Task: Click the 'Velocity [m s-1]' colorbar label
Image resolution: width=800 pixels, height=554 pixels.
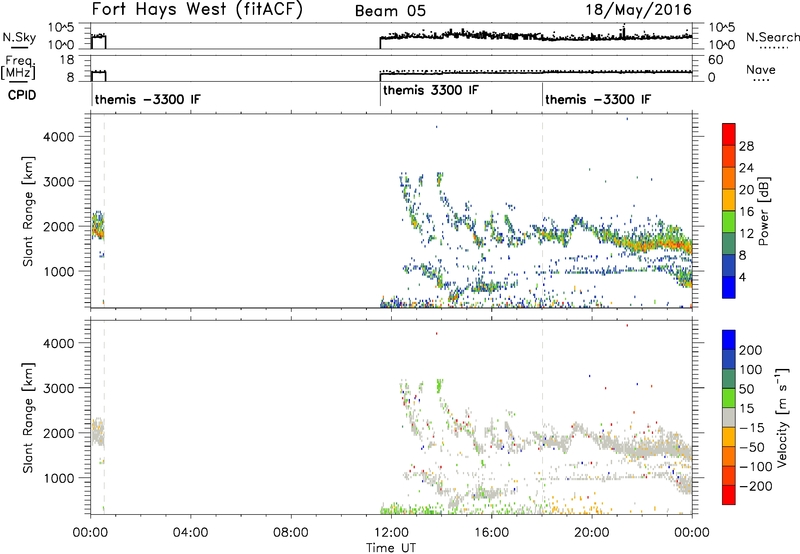Action: [x=782, y=417]
